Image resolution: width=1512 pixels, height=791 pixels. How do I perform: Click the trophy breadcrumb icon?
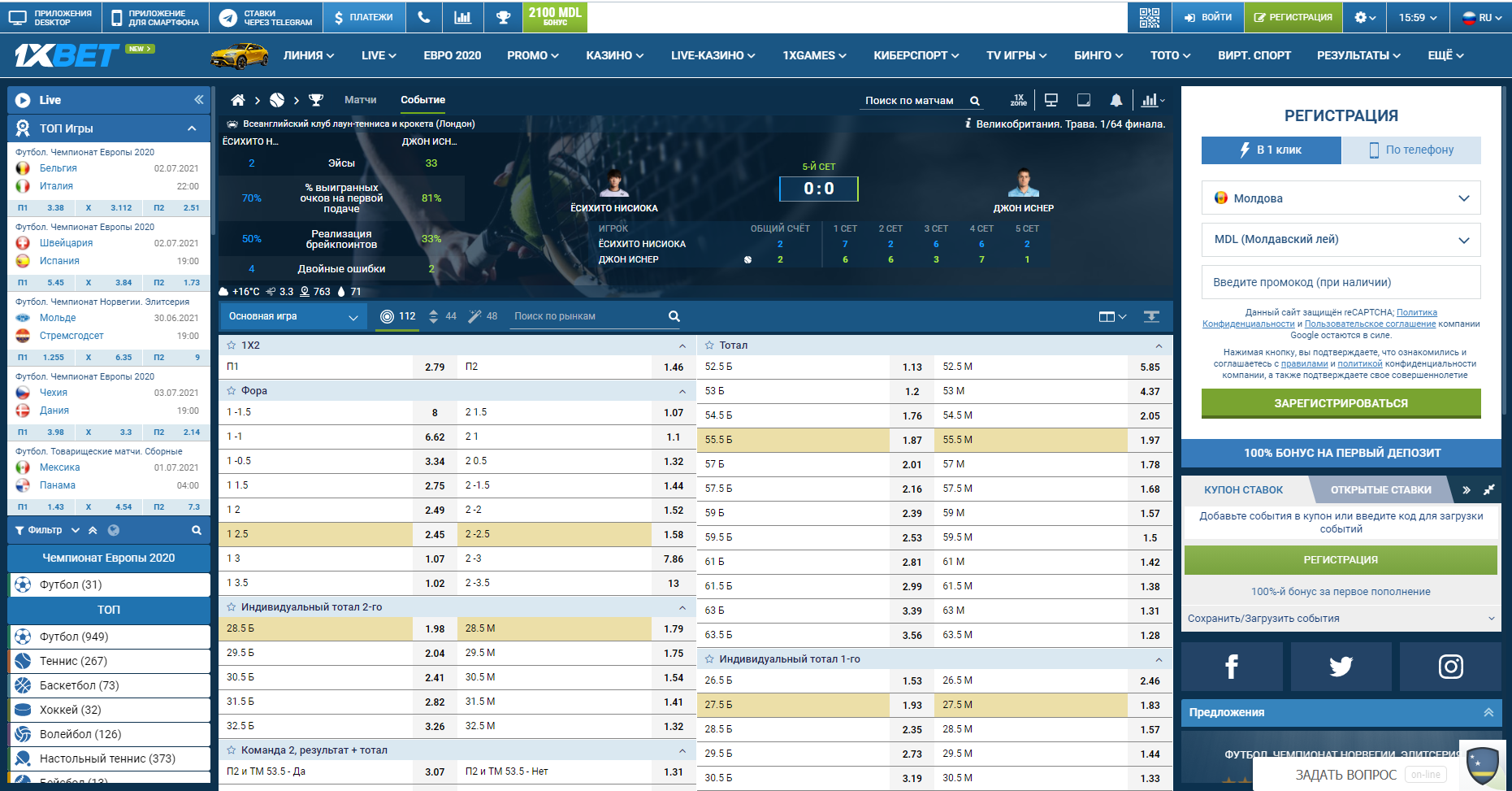(316, 100)
